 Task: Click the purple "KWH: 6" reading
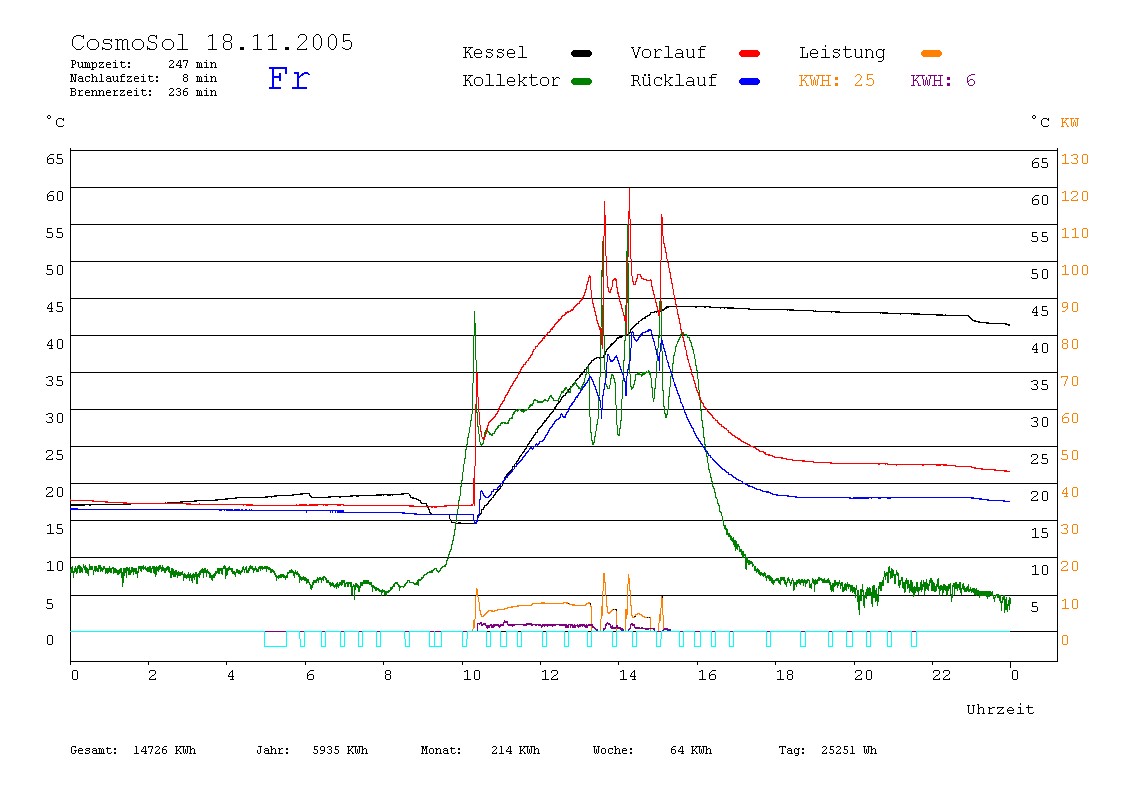click(x=943, y=81)
